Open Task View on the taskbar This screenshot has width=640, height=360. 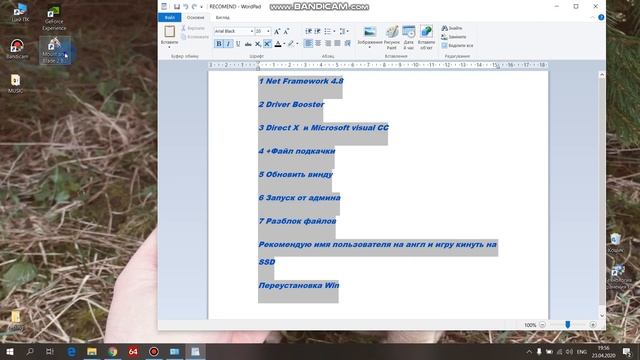(50, 351)
